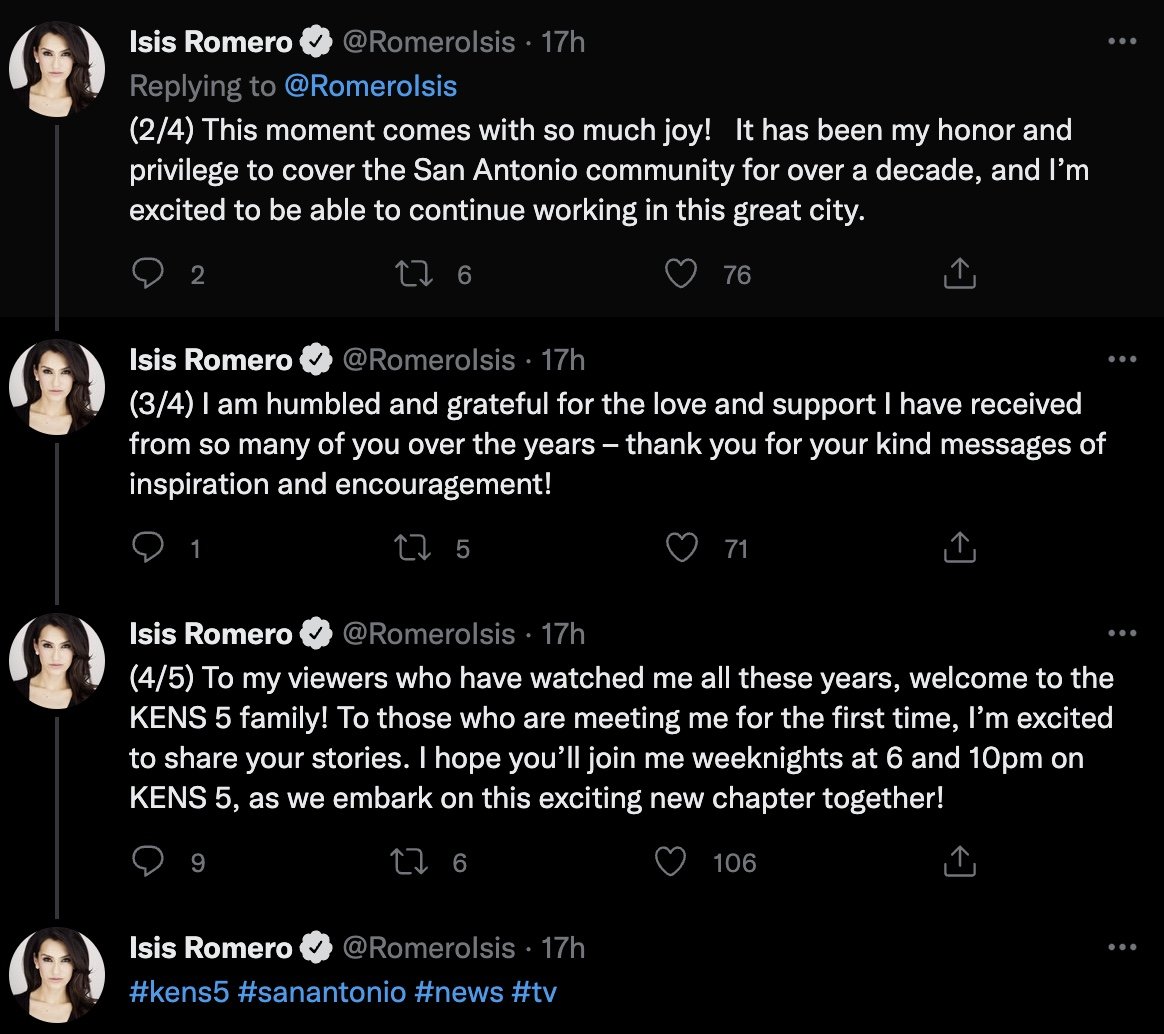Like the tweet with 106 likes
The width and height of the screenshot is (1164, 1034).
click(x=670, y=862)
